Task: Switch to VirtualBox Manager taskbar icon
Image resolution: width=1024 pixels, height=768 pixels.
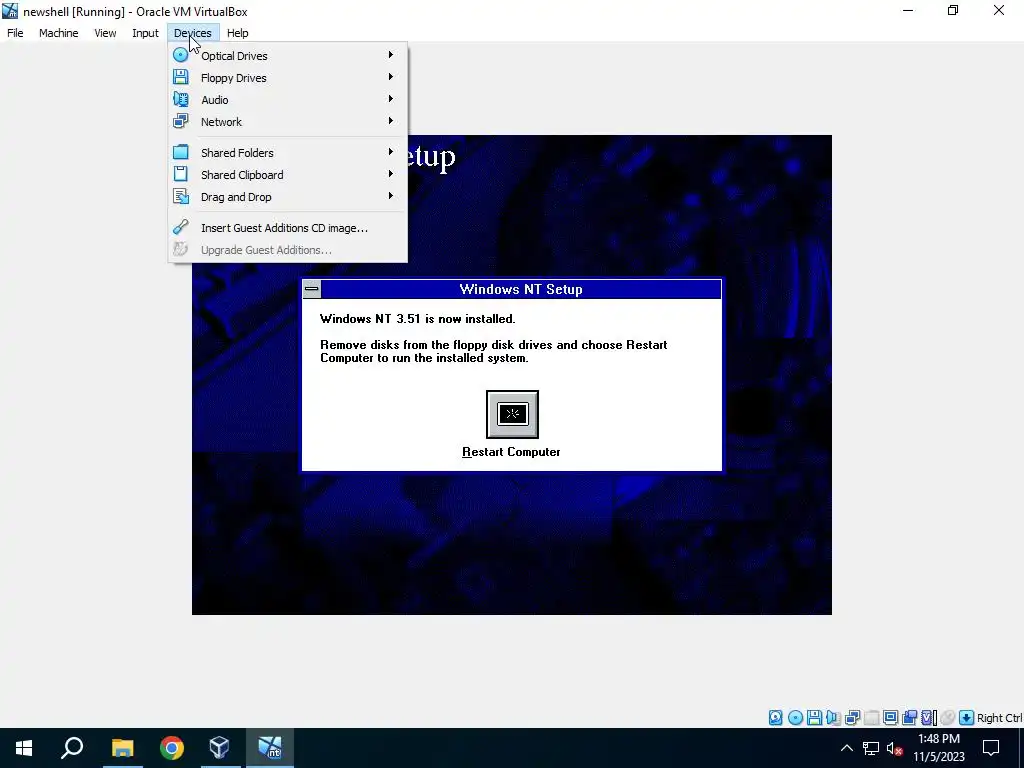Action: (x=220, y=748)
